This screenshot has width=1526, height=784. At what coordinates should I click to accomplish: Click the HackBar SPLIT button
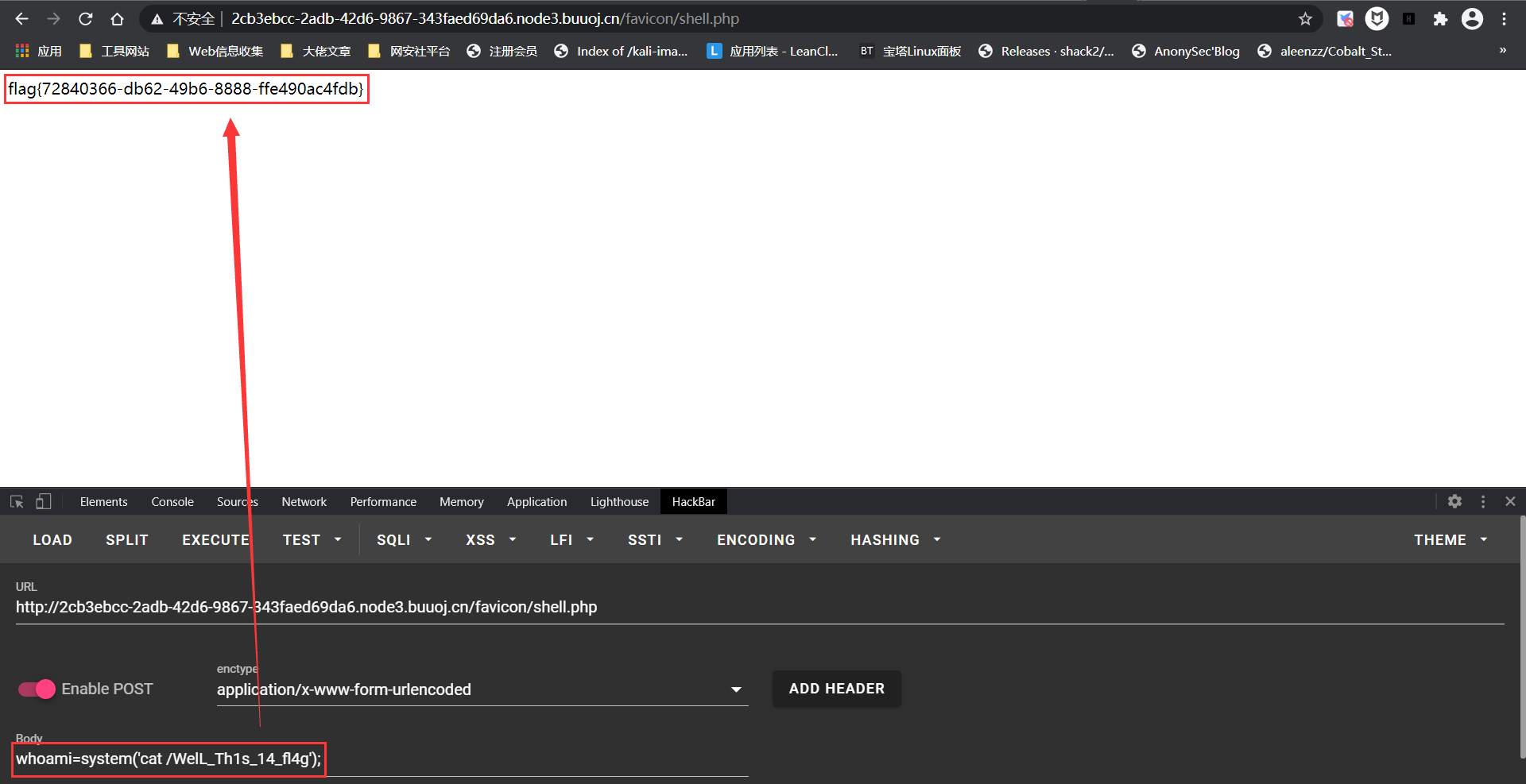click(x=127, y=540)
